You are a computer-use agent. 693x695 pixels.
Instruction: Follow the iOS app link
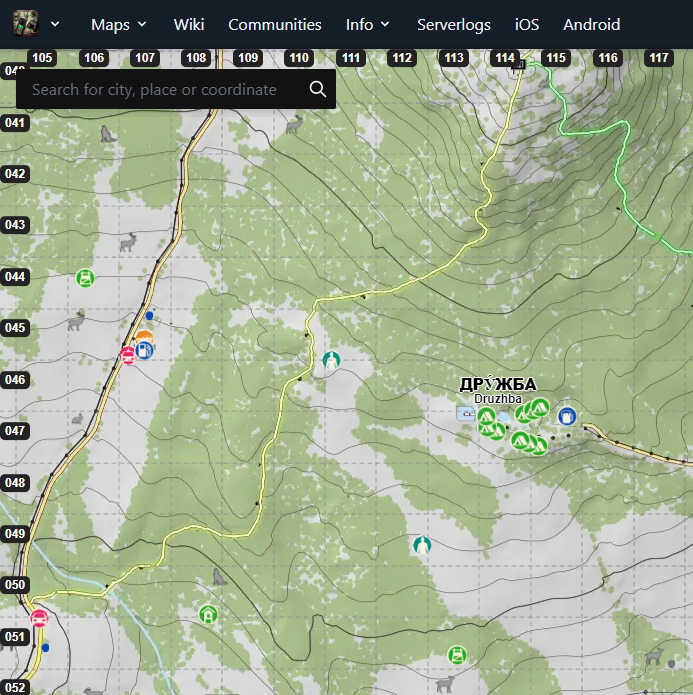[x=527, y=25]
